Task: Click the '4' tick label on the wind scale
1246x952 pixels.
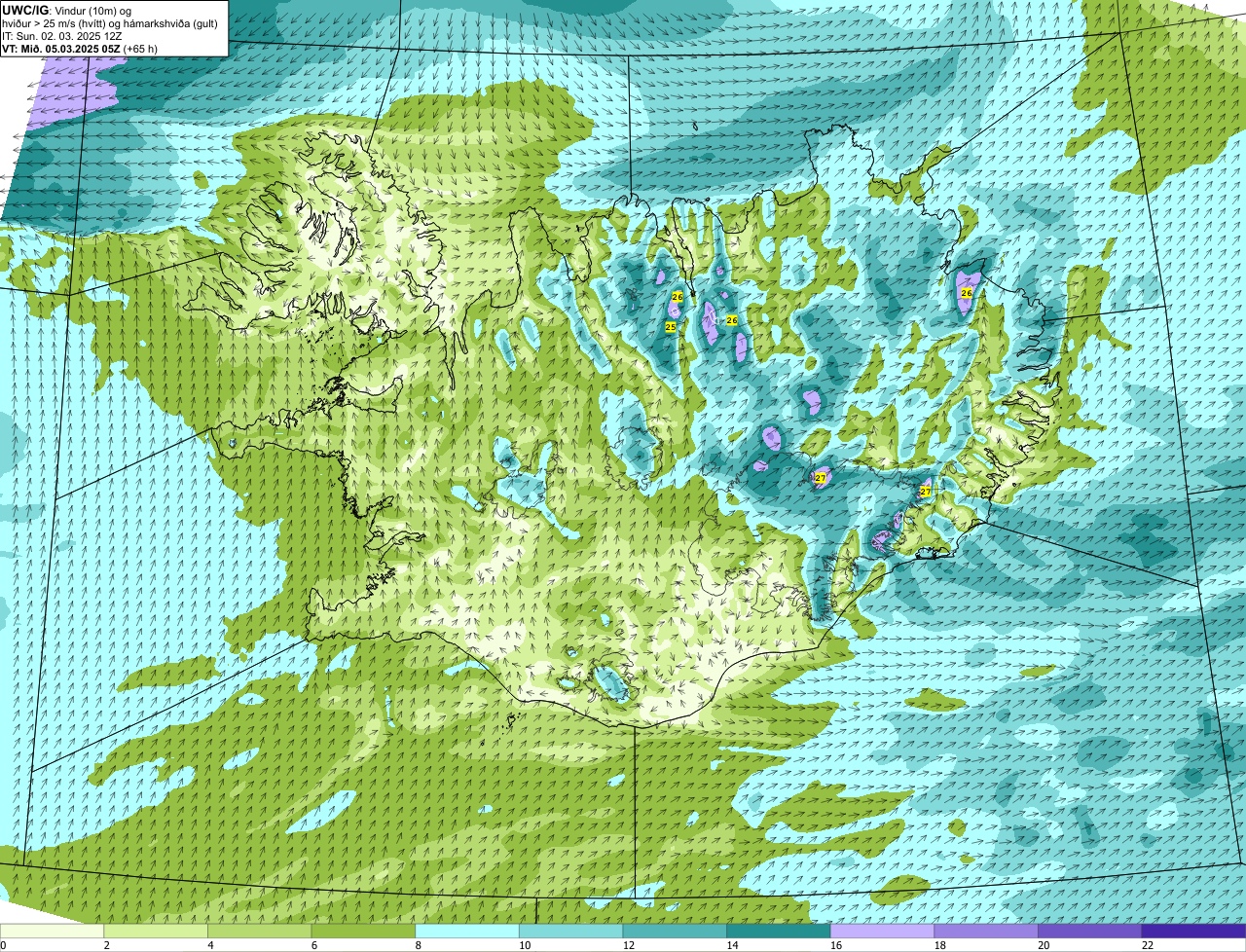Action: [x=210, y=945]
